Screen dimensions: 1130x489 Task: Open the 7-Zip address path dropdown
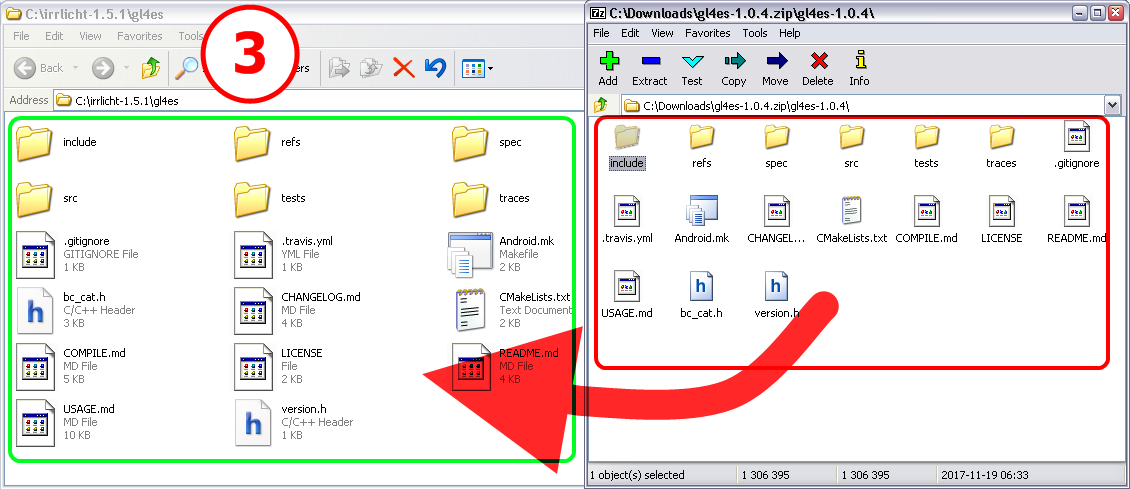1112,106
